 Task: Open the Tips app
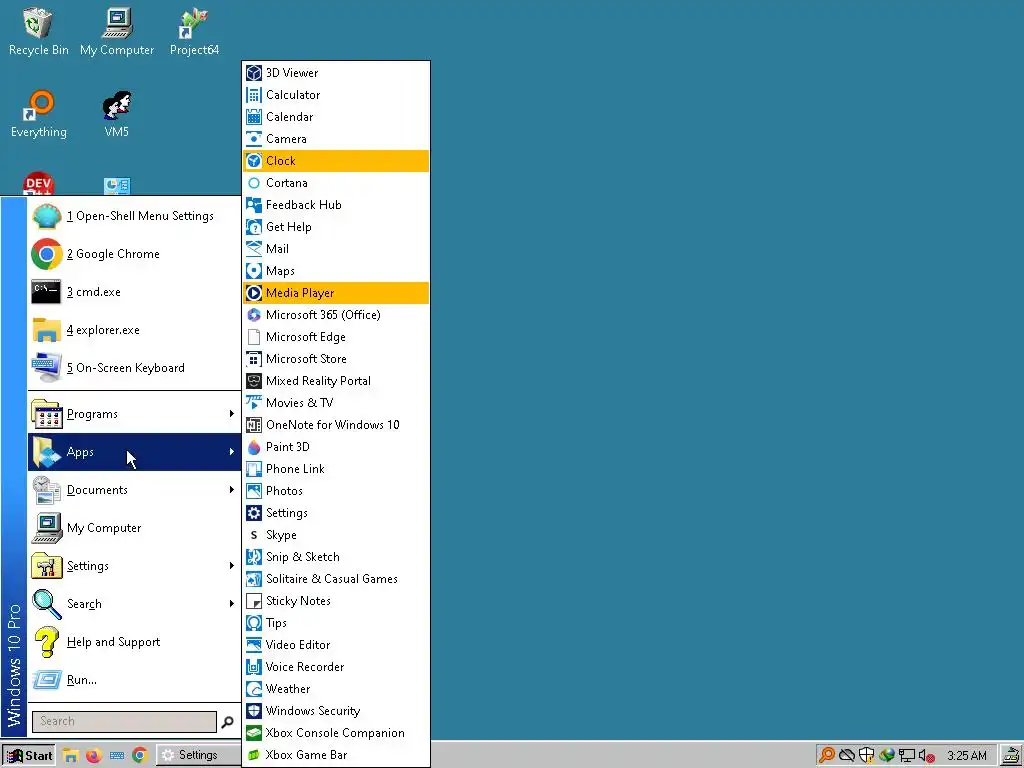point(336,622)
